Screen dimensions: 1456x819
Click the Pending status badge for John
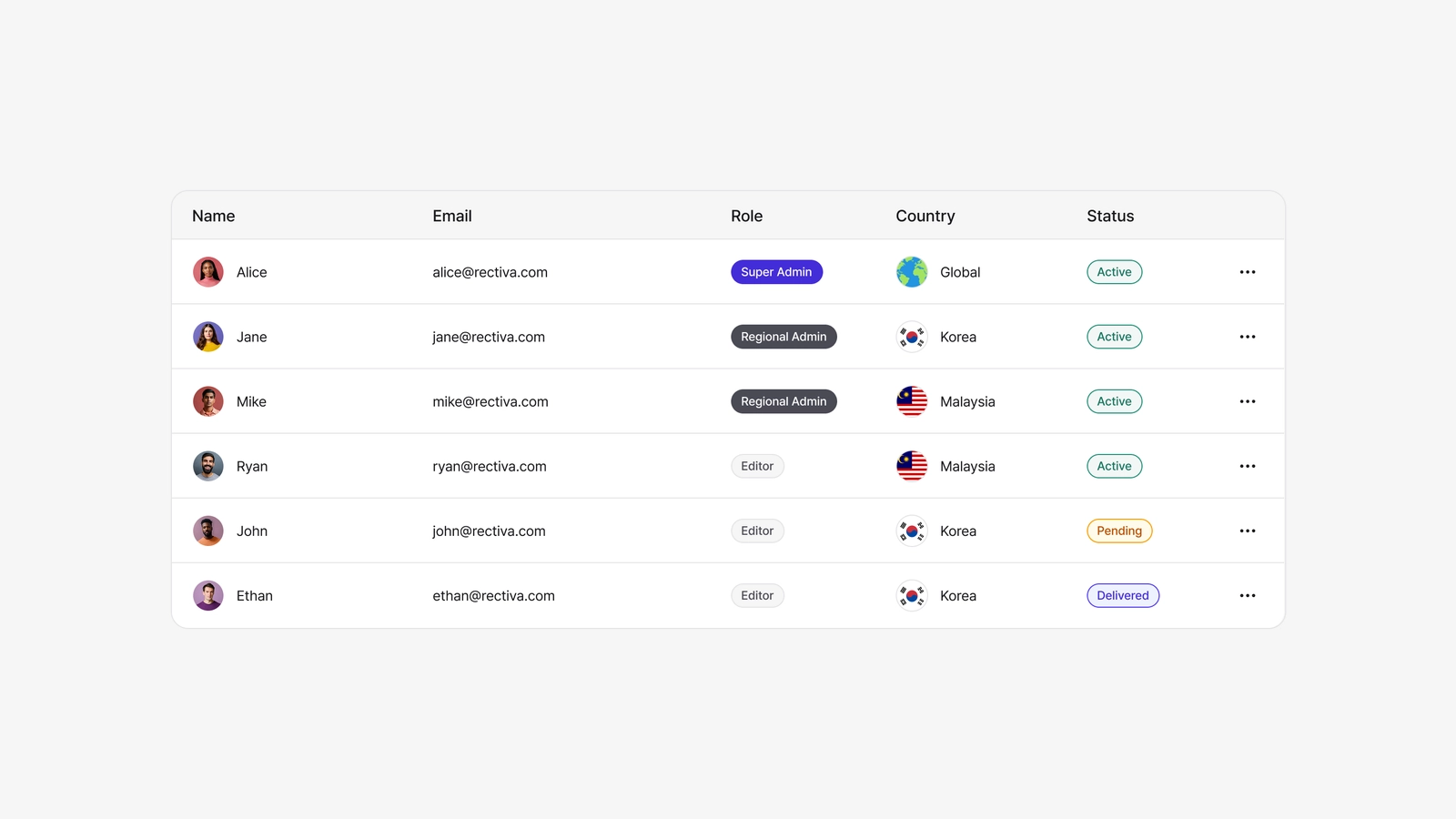pyautogui.click(x=1119, y=531)
